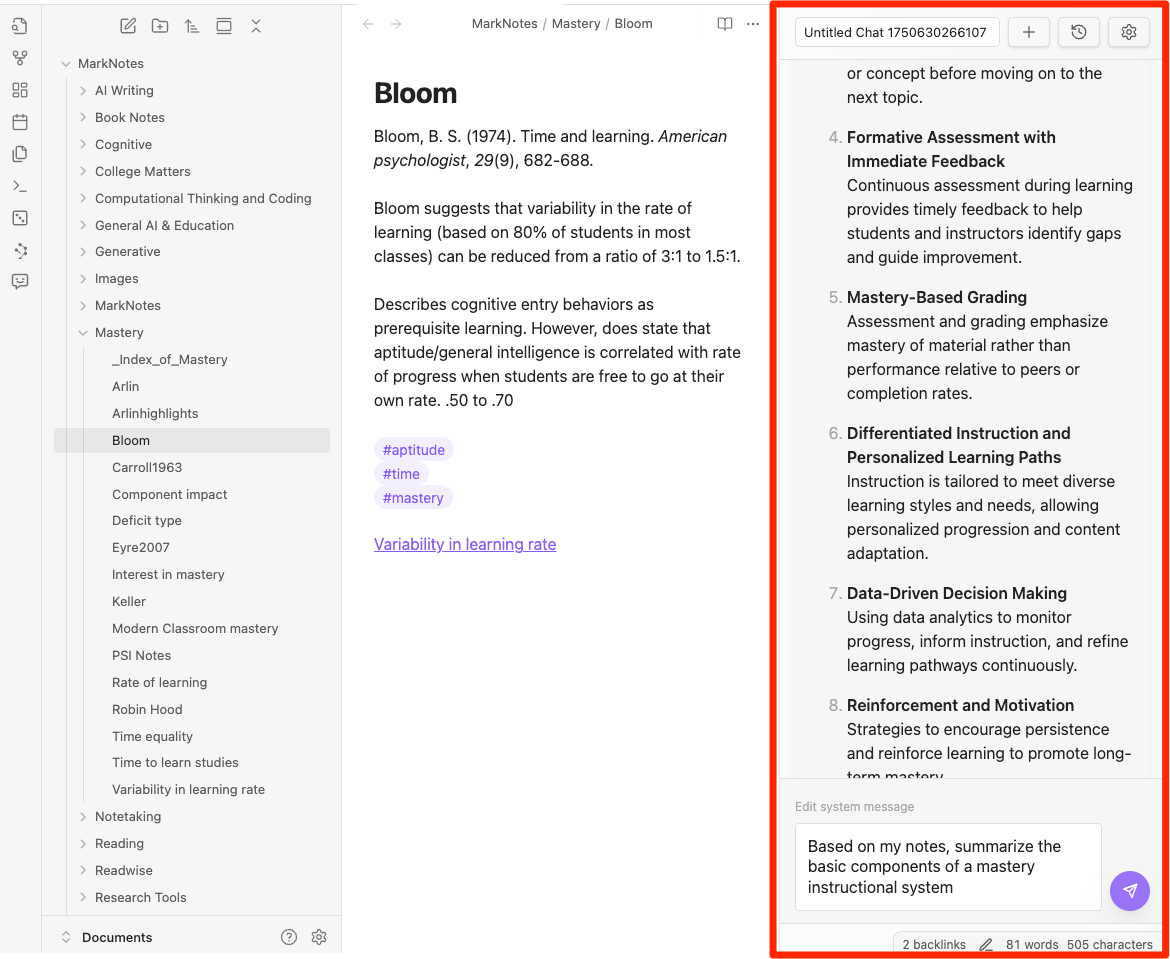Collapse all folders in the file explorer
Viewport: 1170px width, 959px height.
[256, 27]
